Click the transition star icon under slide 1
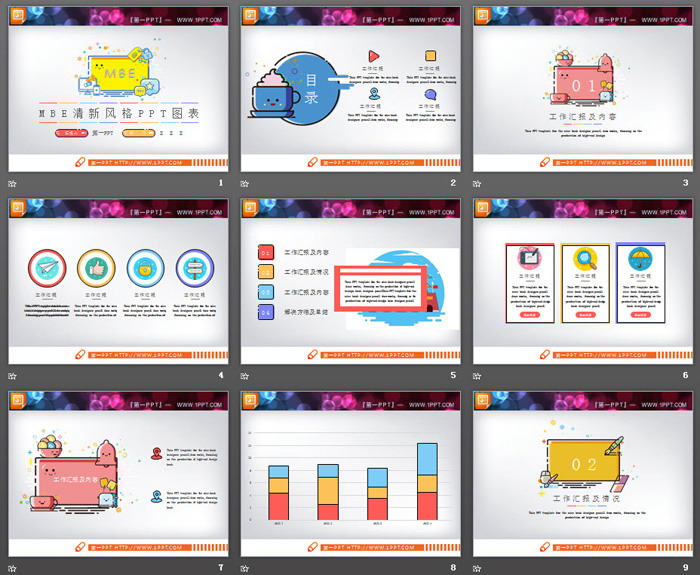The width and height of the screenshot is (700, 575). [13, 183]
